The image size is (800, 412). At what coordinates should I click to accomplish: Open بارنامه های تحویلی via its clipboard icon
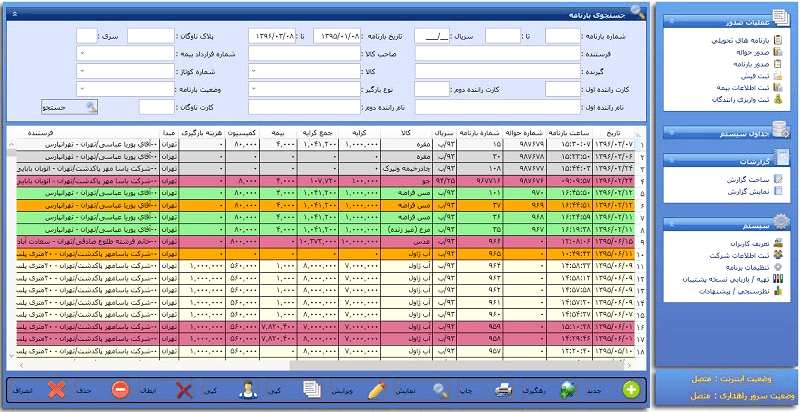point(778,40)
